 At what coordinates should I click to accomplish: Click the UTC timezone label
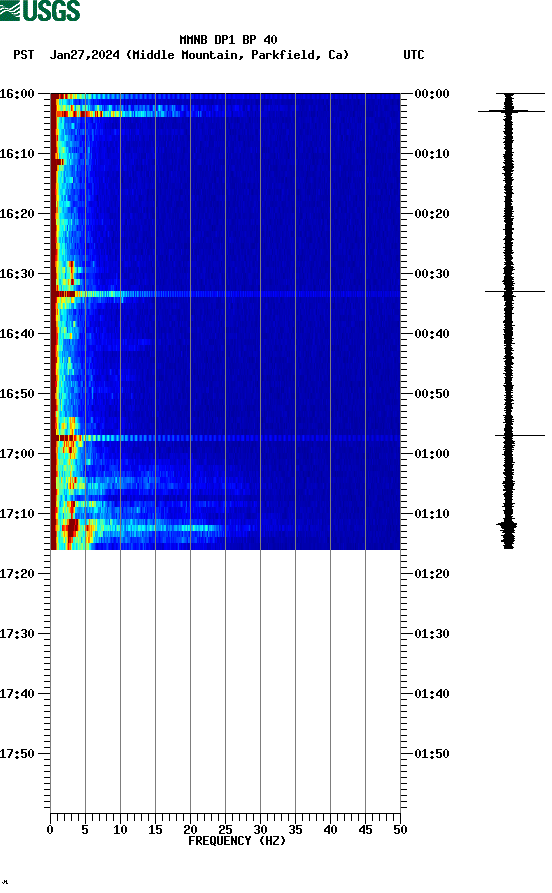pyautogui.click(x=414, y=55)
